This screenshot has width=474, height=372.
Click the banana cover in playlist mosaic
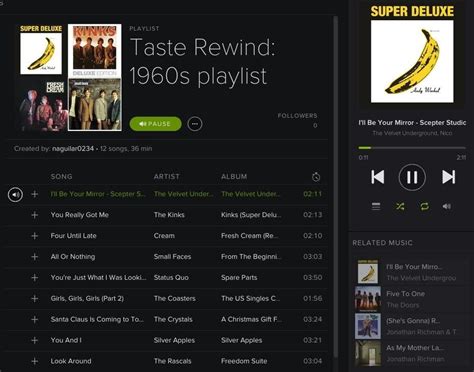coord(41,50)
